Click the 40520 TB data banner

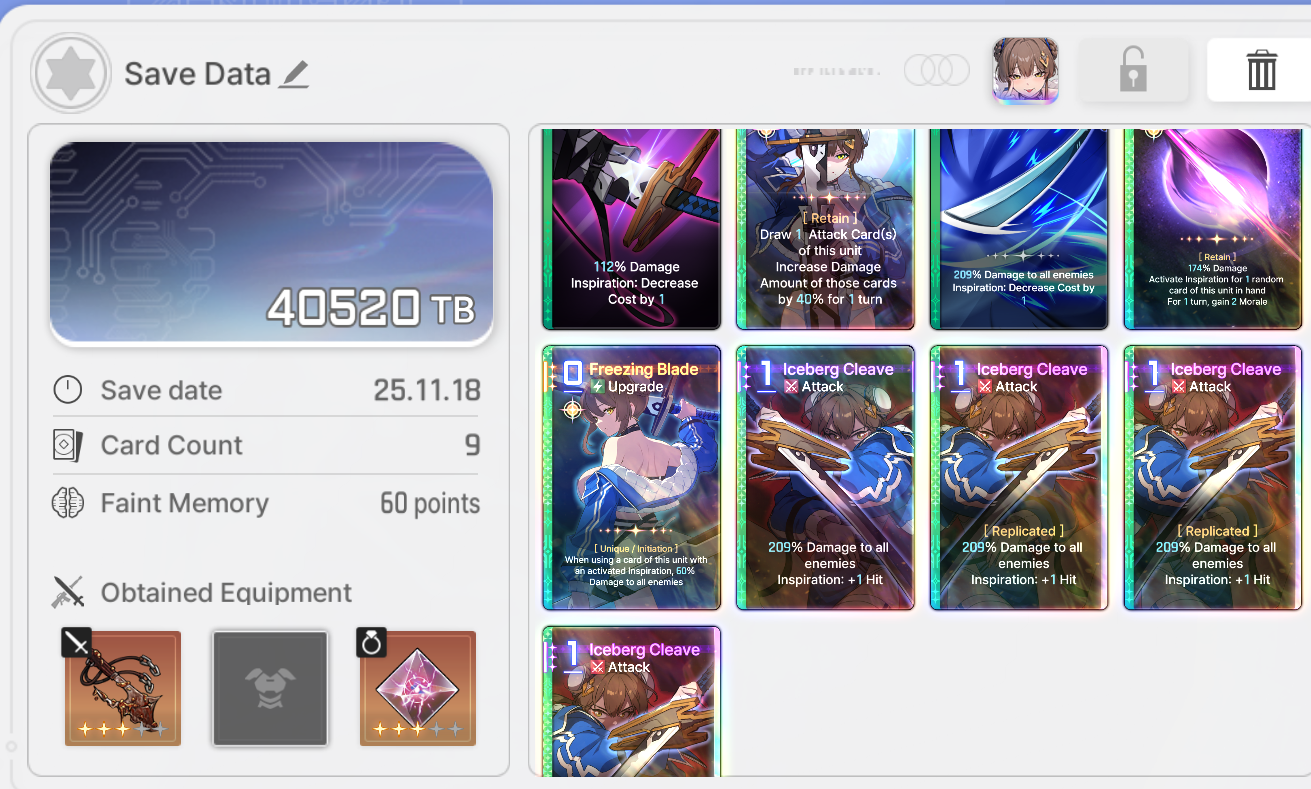(x=271, y=243)
